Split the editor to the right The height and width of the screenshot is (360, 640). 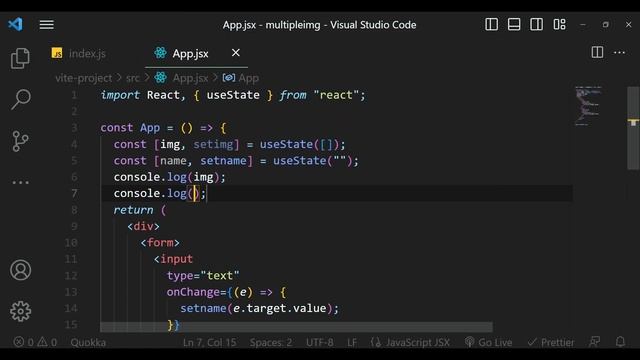tap(597, 52)
